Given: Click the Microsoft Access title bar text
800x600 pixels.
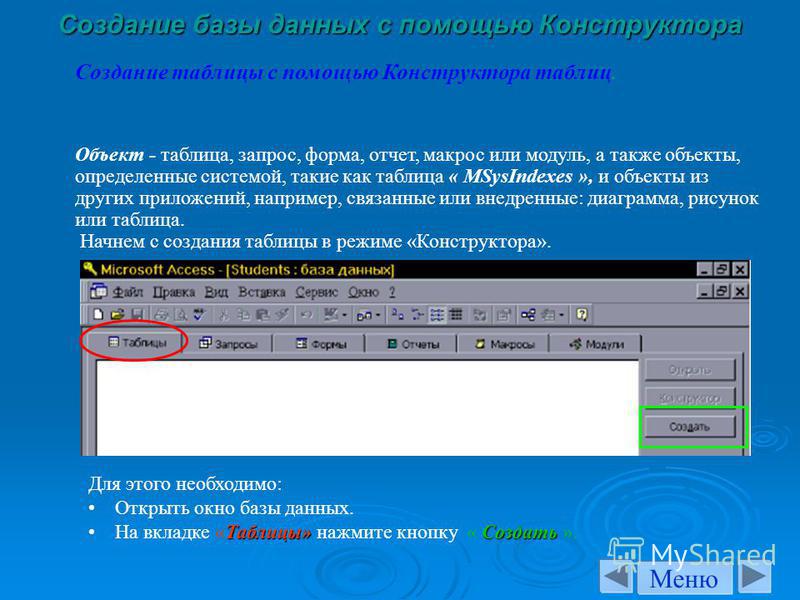Looking at the screenshot, I should [x=247, y=269].
